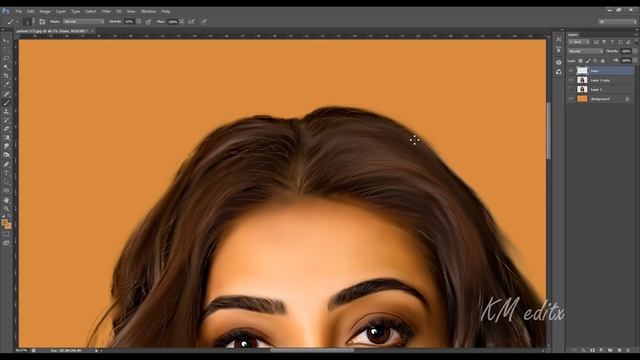Select the Healing Brush tool
The image size is (640, 360).
(6, 94)
